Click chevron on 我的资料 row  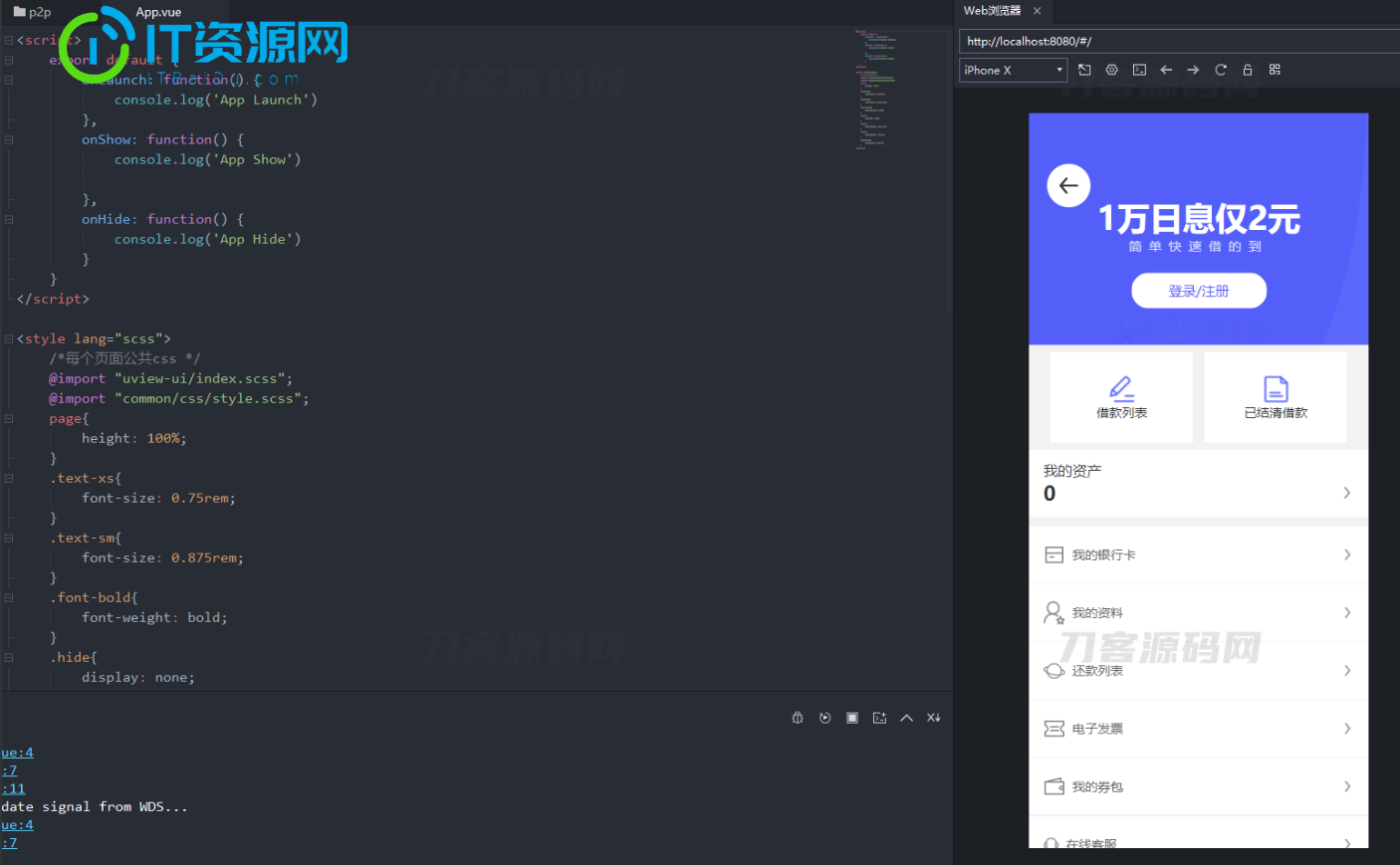(1346, 612)
